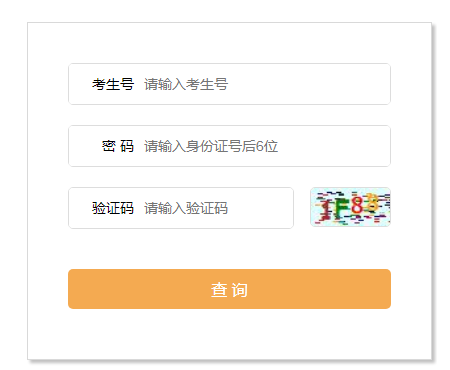
Task: Click the red 8 in captcha
Action: [x=357, y=205]
